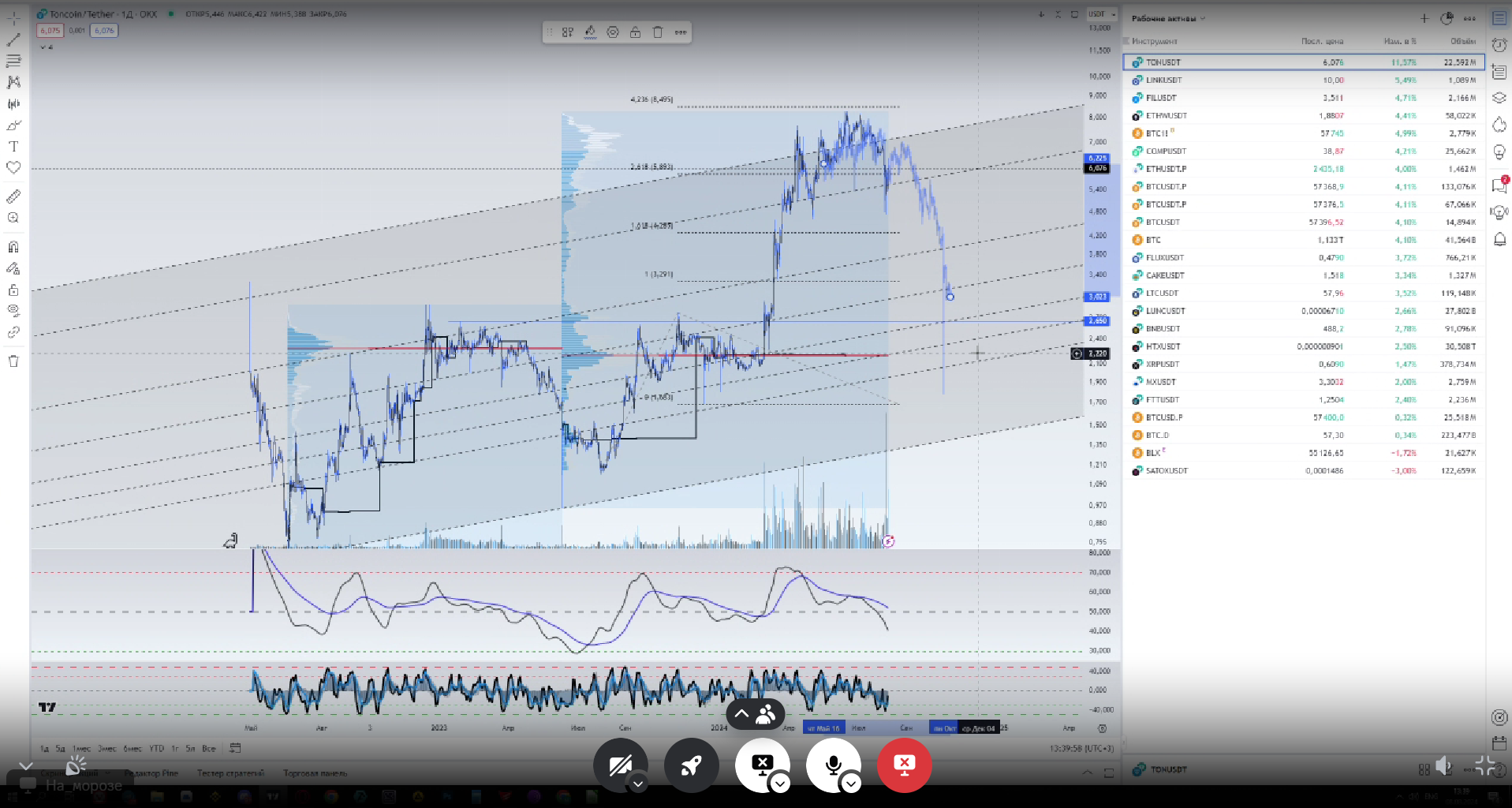Activate the ruler measure tool
1512x808 pixels.
(13, 196)
